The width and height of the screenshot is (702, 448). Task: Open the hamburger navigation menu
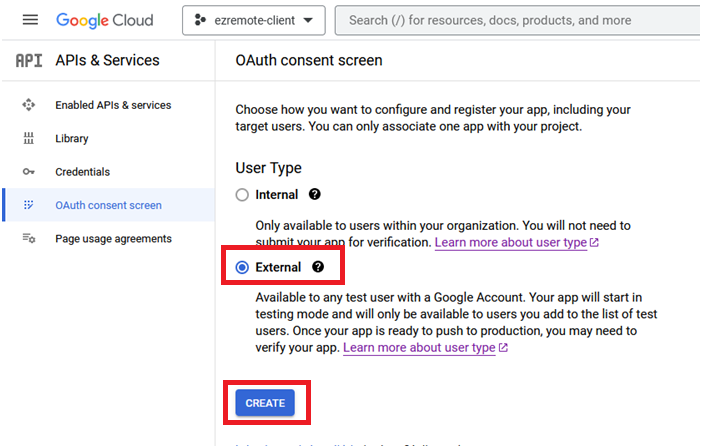[x=30, y=20]
